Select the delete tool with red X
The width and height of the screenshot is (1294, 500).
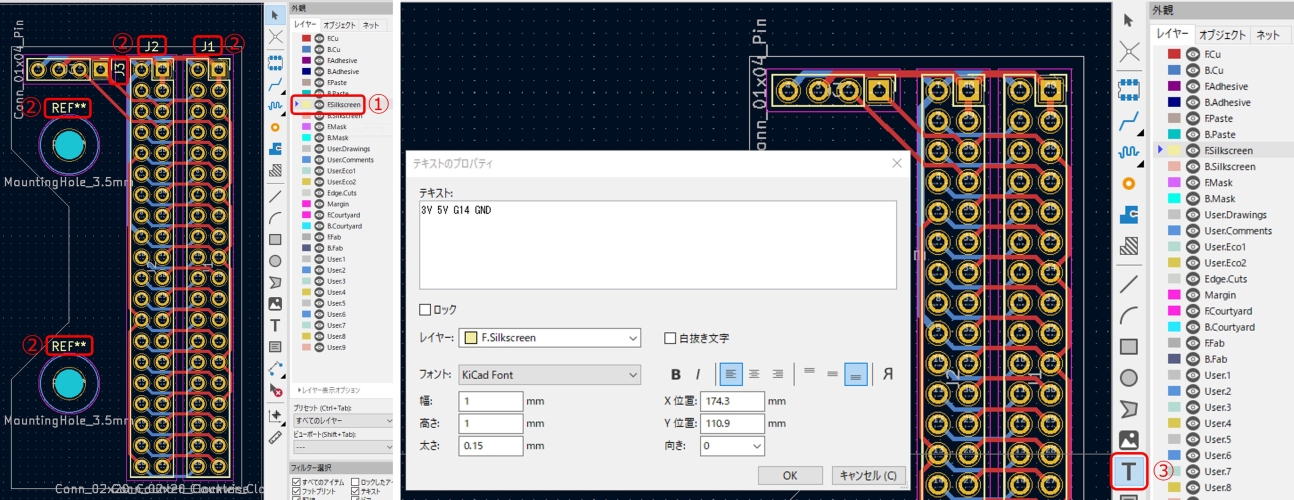pyautogui.click(x=275, y=391)
